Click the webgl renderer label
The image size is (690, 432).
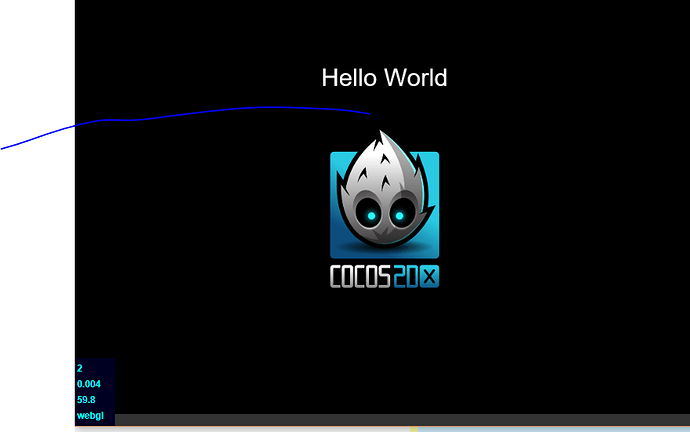point(90,416)
